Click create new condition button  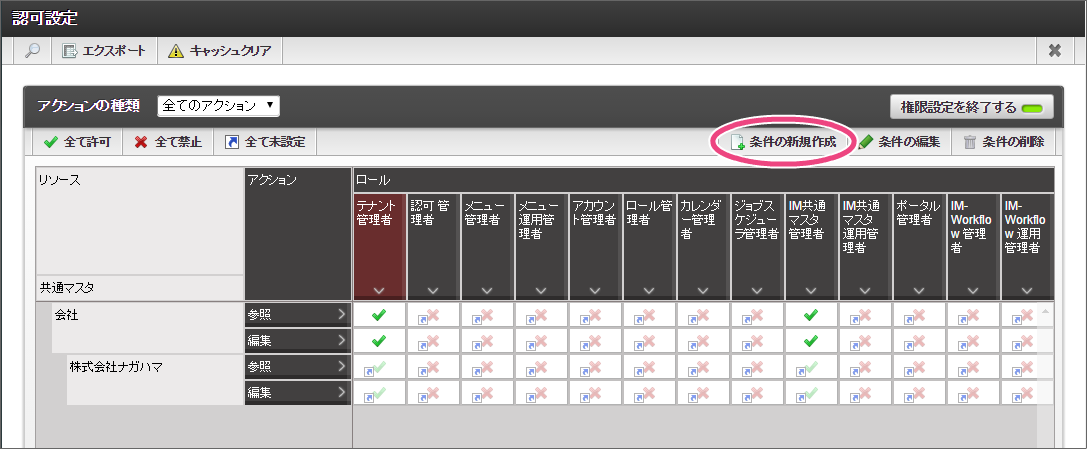tap(783, 142)
